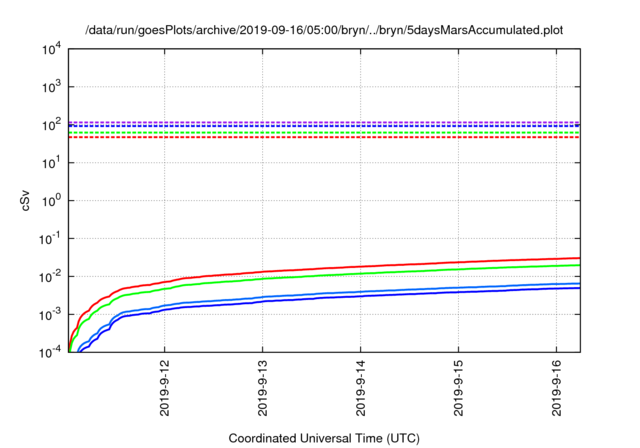The width and height of the screenshot is (640, 448).
Task: Click the 10^2 y-axis tick label
Action: [51, 125]
